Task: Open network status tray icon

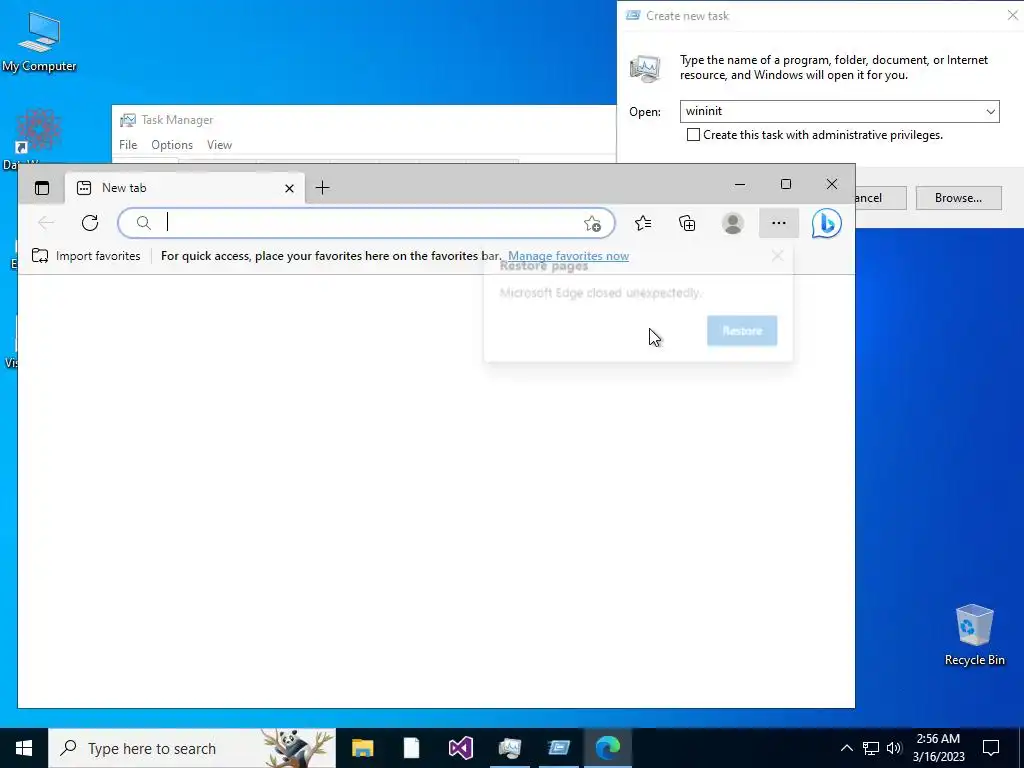Action: pos(871,748)
